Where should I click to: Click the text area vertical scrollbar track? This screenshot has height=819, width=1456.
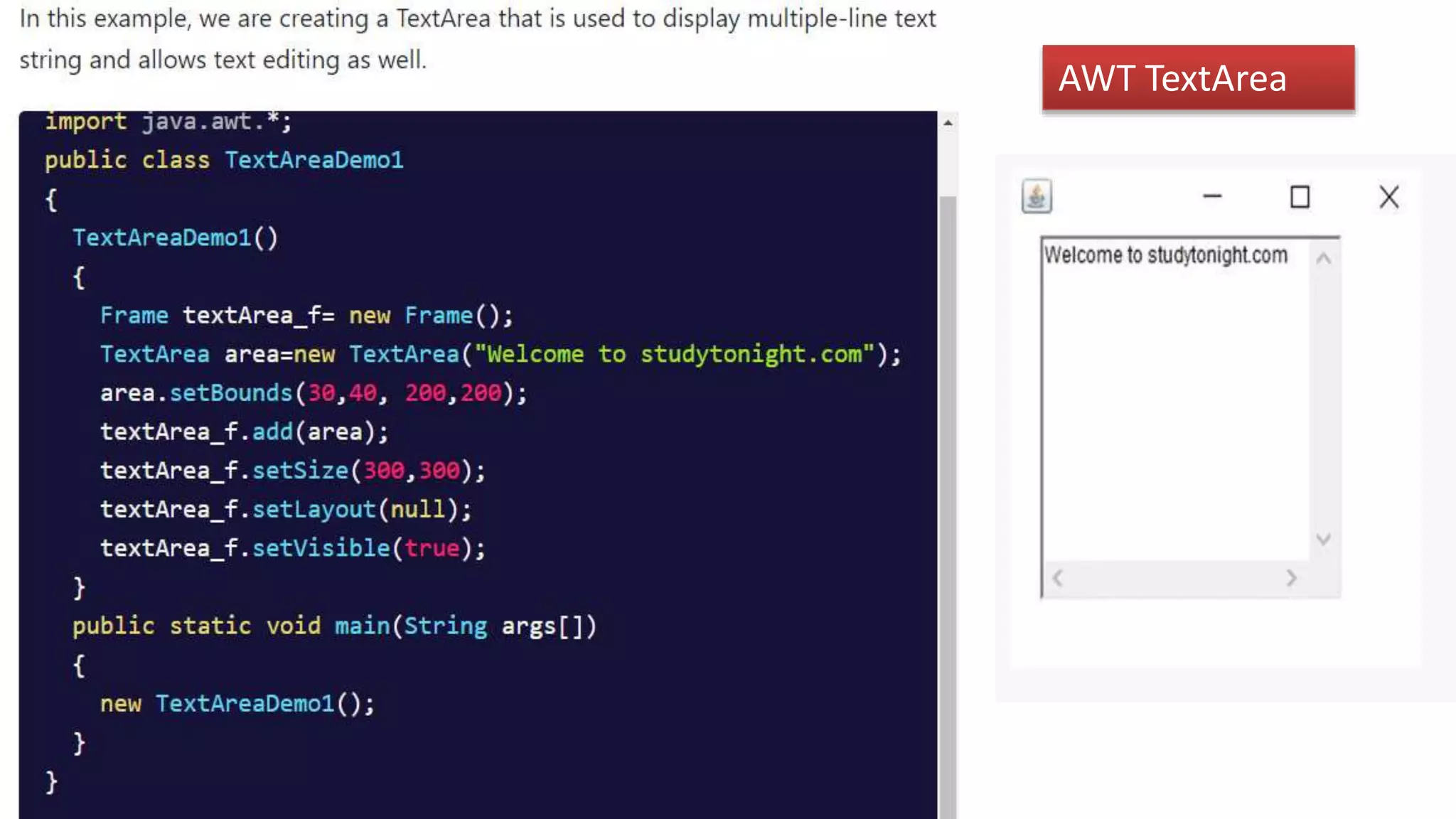coord(1323,398)
